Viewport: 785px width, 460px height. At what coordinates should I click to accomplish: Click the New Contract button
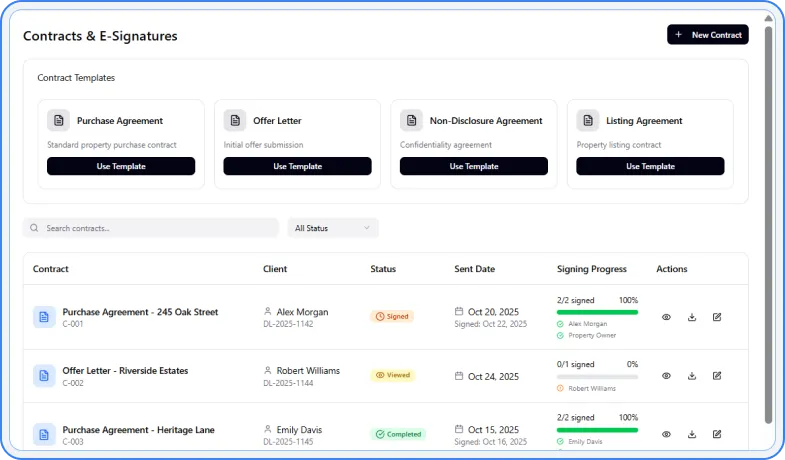pyautogui.click(x=707, y=35)
